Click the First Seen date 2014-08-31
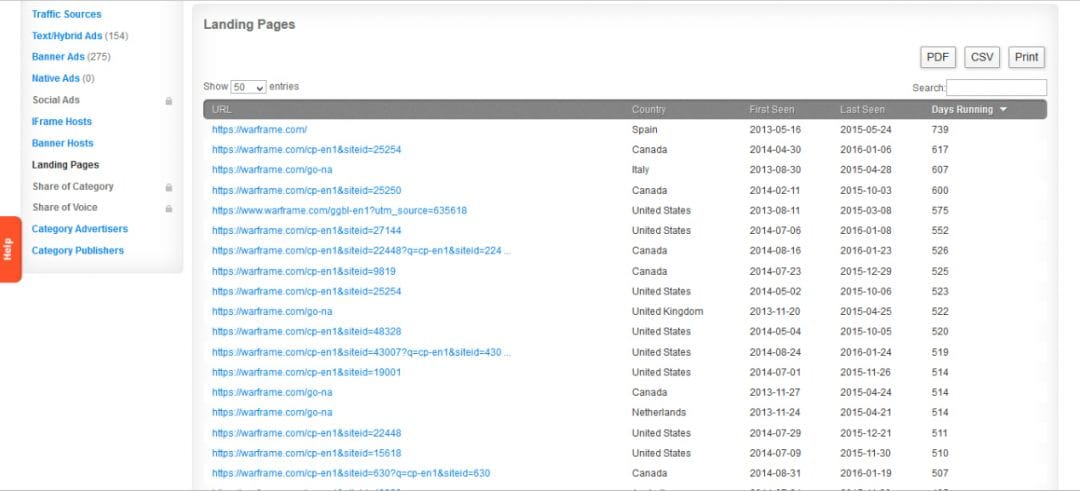This screenshot has height=491, width=1080. [x=775, y=473]
